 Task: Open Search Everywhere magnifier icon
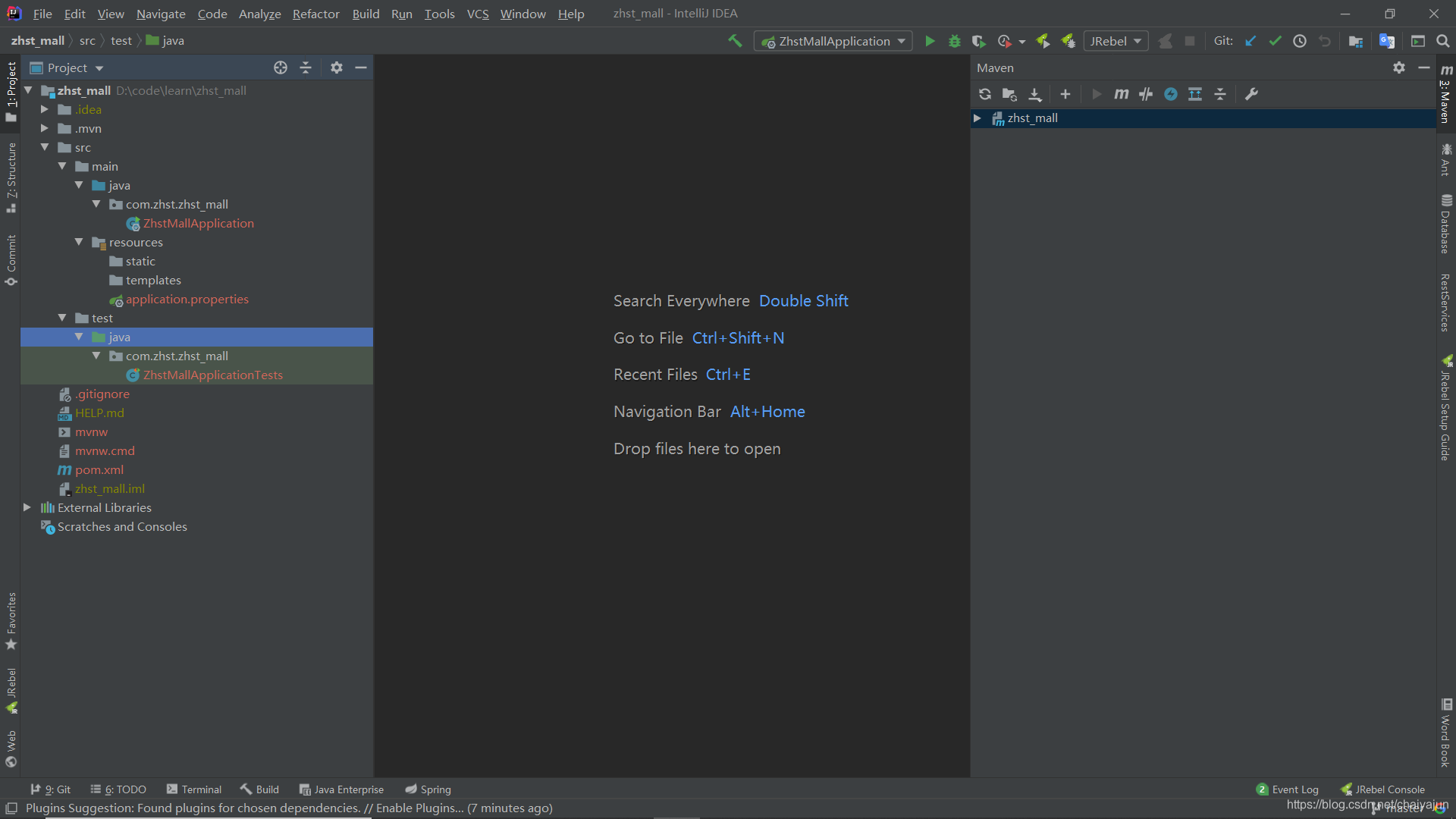tap(1442, 41)
